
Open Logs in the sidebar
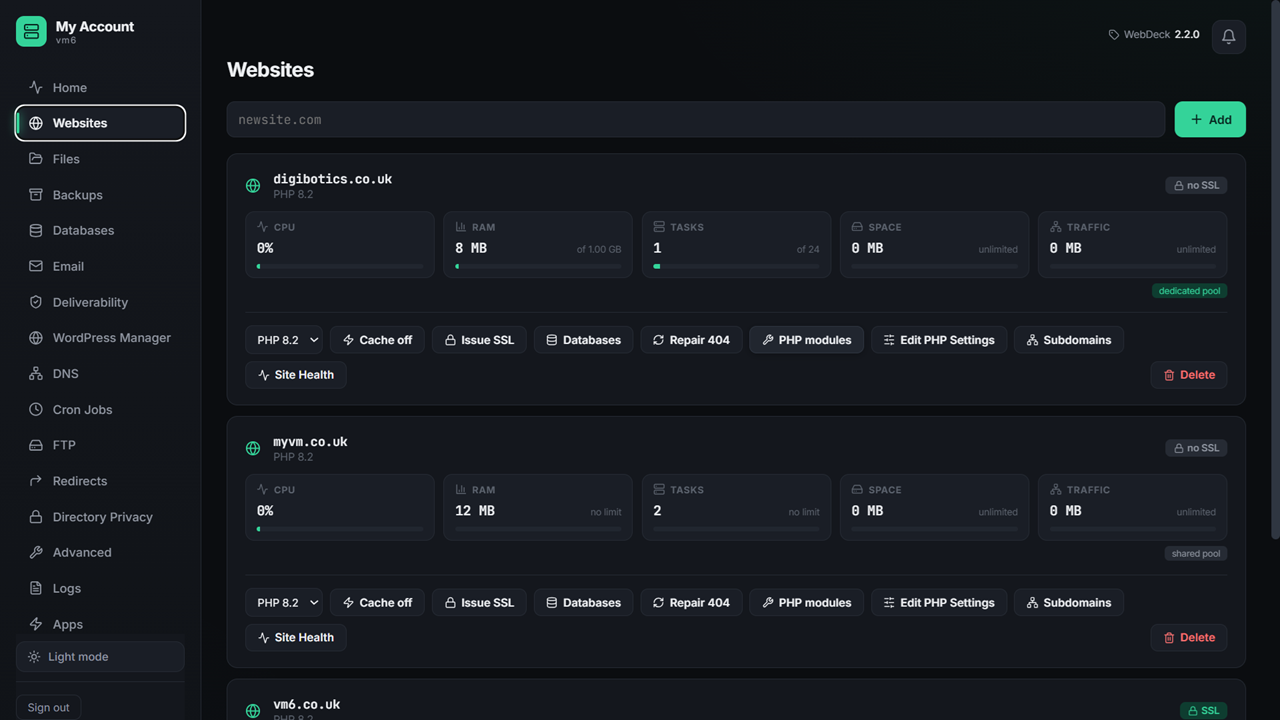click(100, 588)
